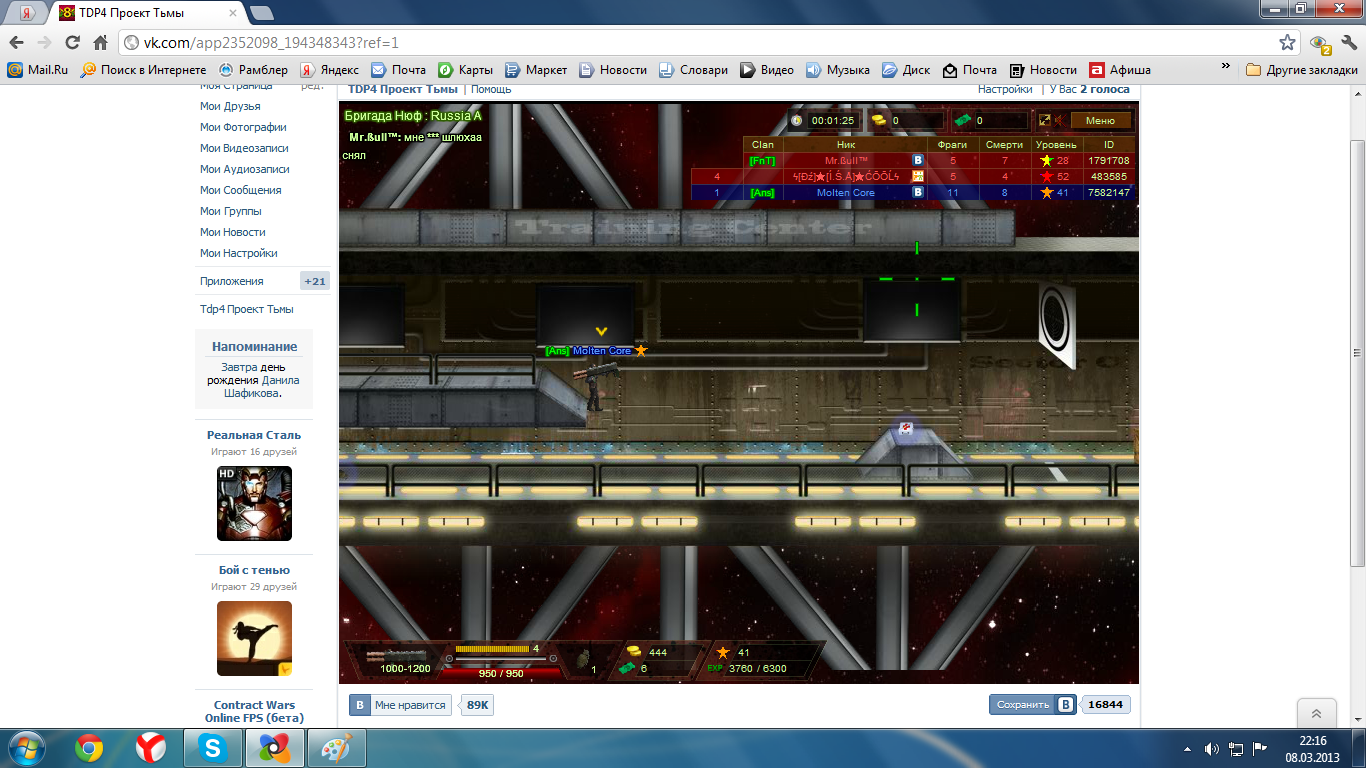Click the У Вас 2 голоса link

click(x=1089, y=89)
